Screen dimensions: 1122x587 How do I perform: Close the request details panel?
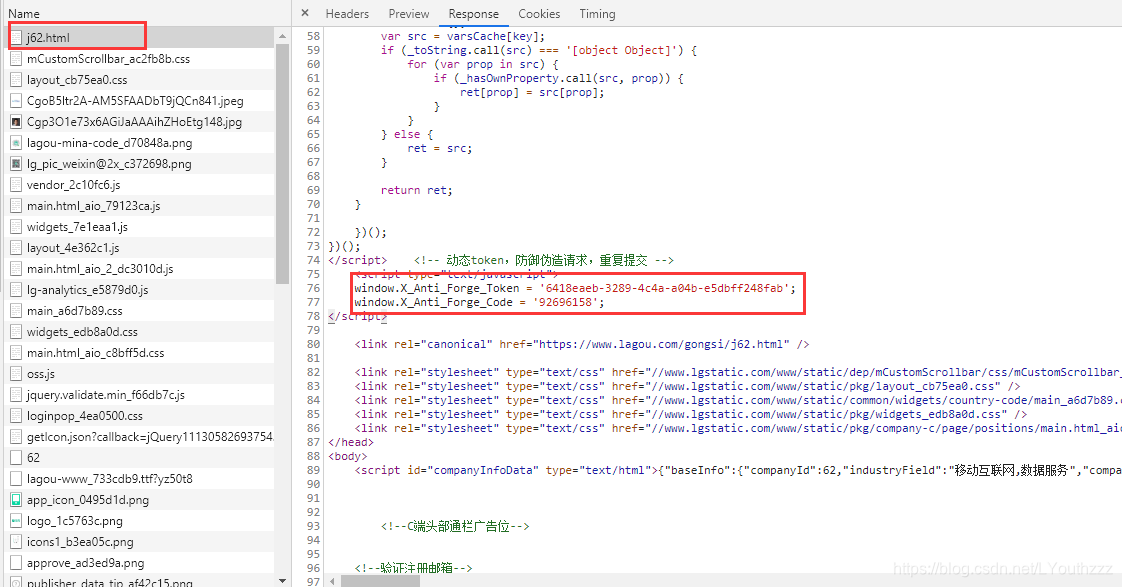(305, 13)
